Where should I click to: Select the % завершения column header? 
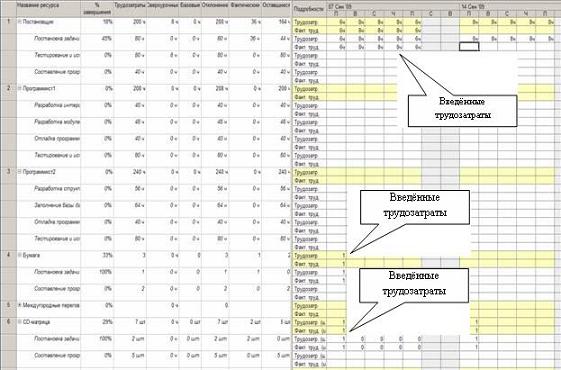pos(97,9)
